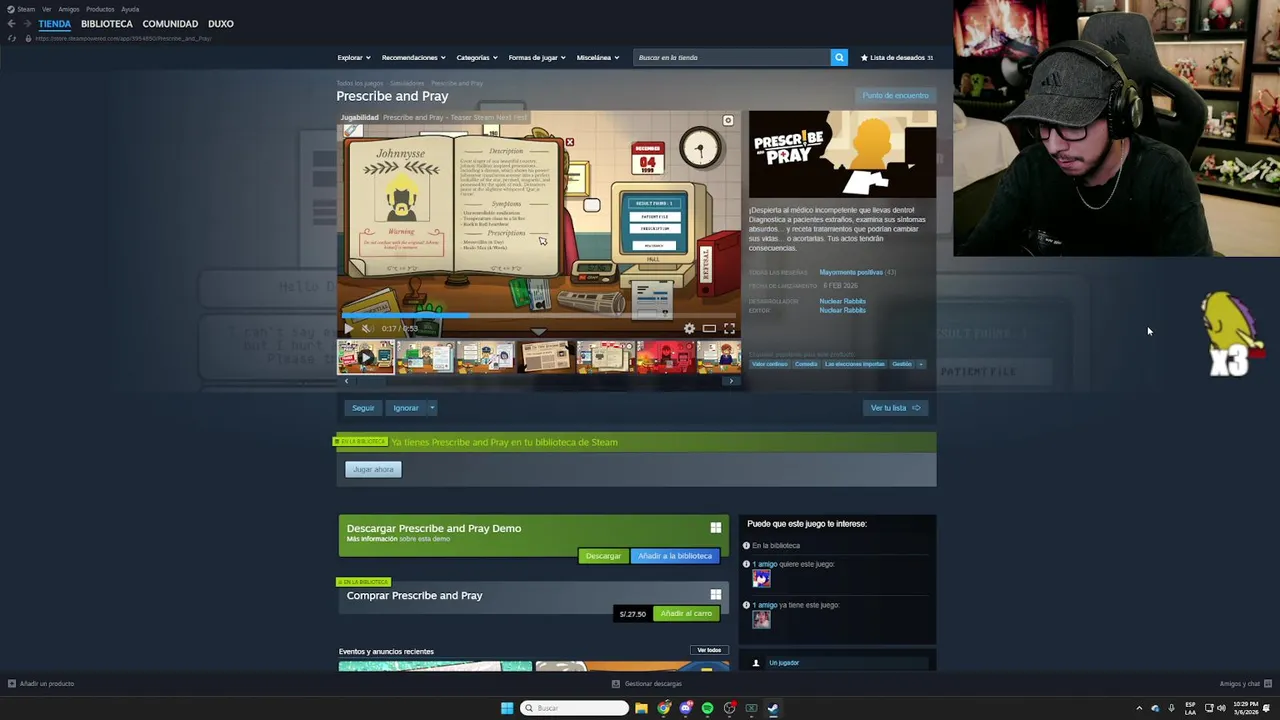This screenshot has width=1280, height=720.
Task: Open the Windows Start menu
Action: pos(507,708)
